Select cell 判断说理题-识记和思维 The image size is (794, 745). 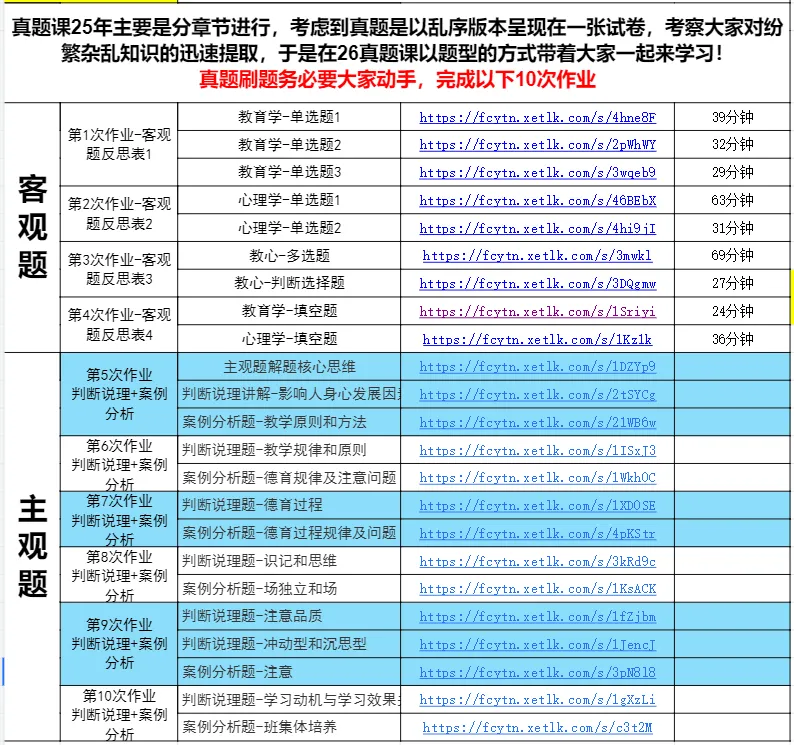point(289,561)
